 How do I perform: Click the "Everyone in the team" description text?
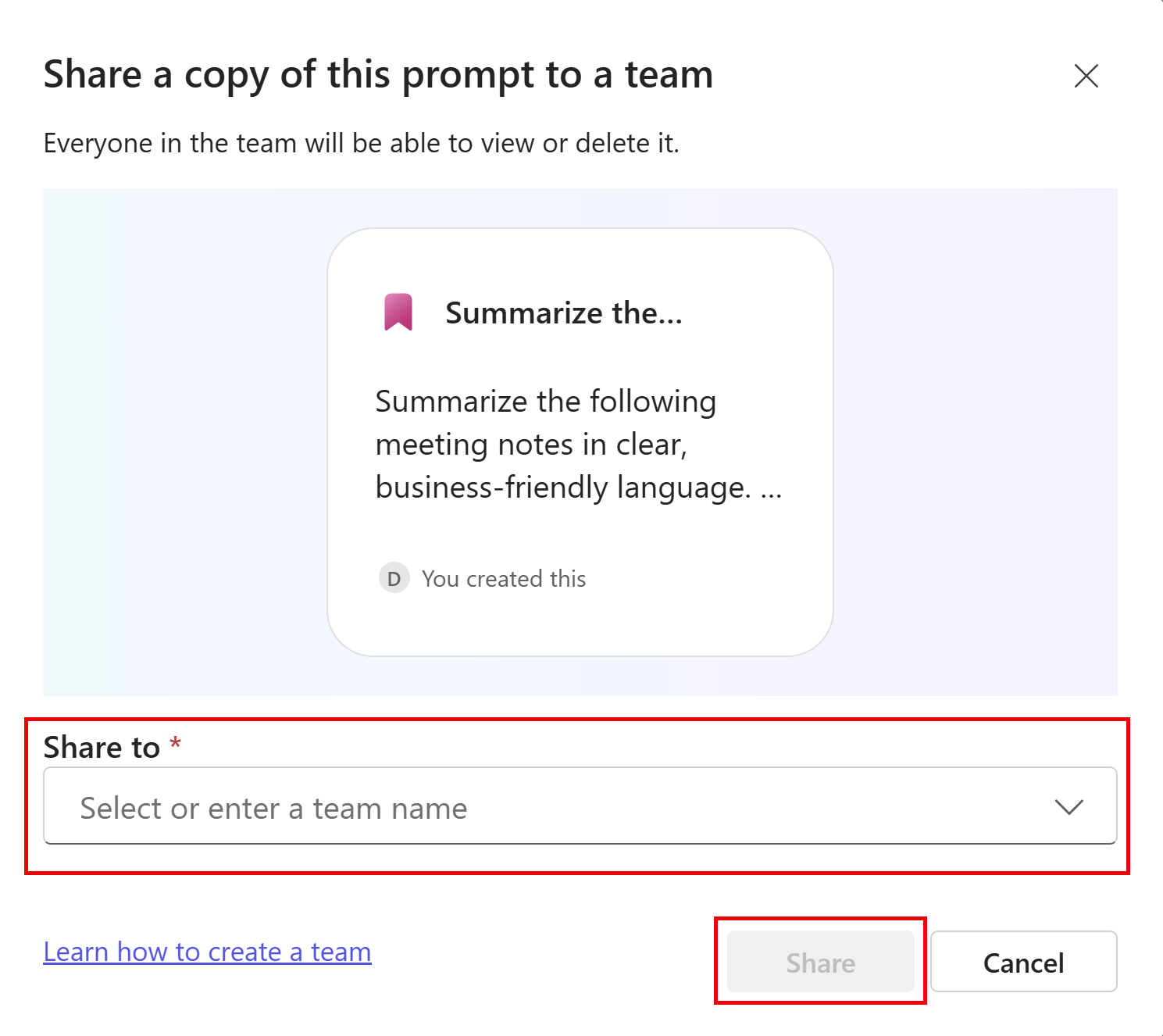point(361,144)
